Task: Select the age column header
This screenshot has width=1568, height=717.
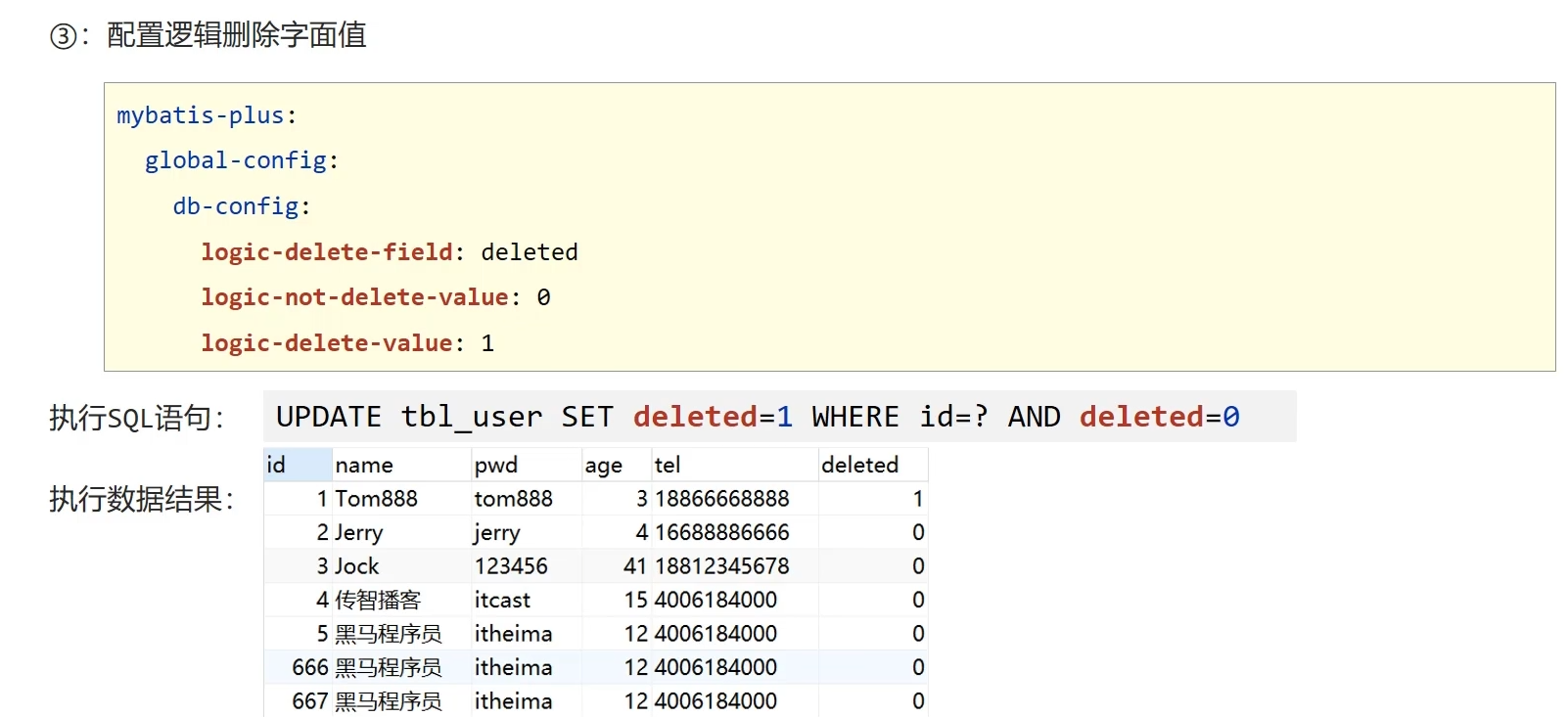Action: click(x=617, y=465)
